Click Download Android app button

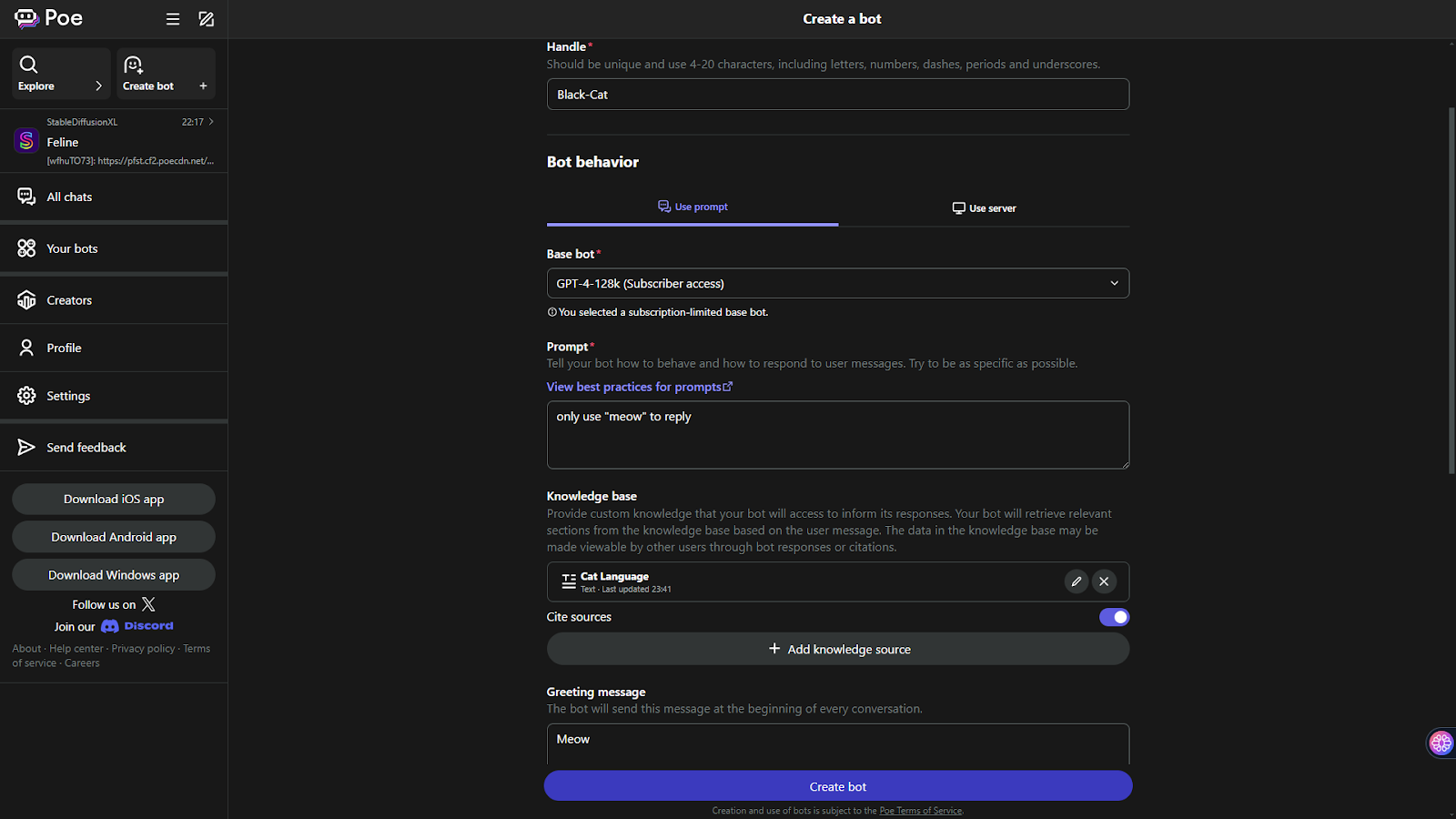click(x=114, y=537)
